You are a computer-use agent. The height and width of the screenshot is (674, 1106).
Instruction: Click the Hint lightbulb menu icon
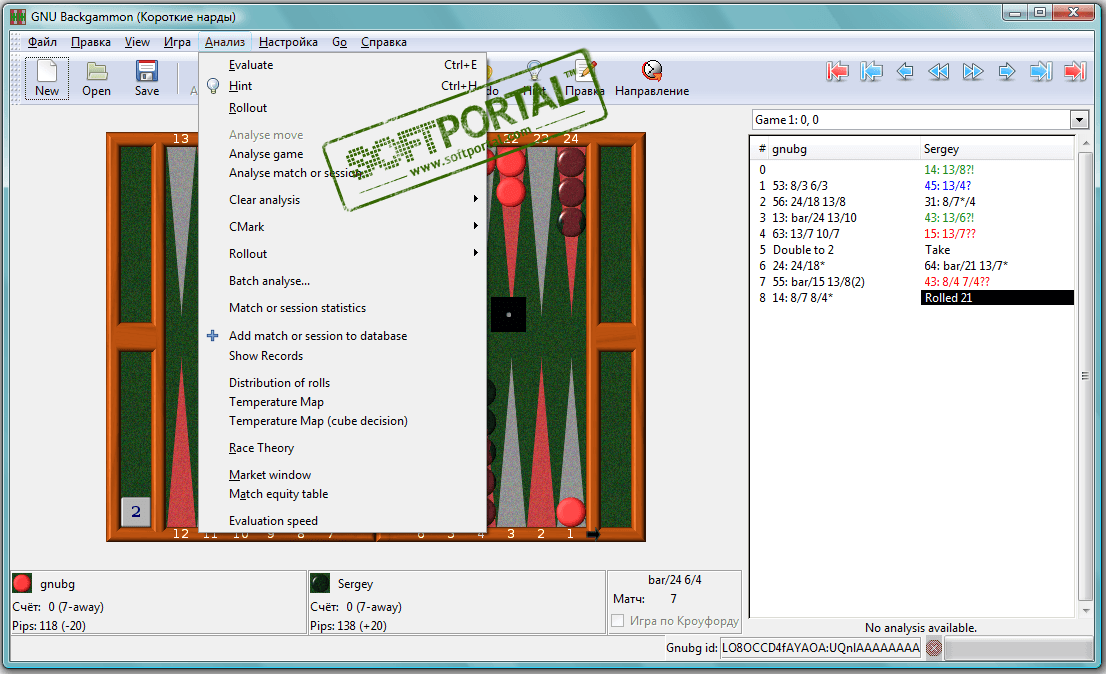click(x=213, y=86)
